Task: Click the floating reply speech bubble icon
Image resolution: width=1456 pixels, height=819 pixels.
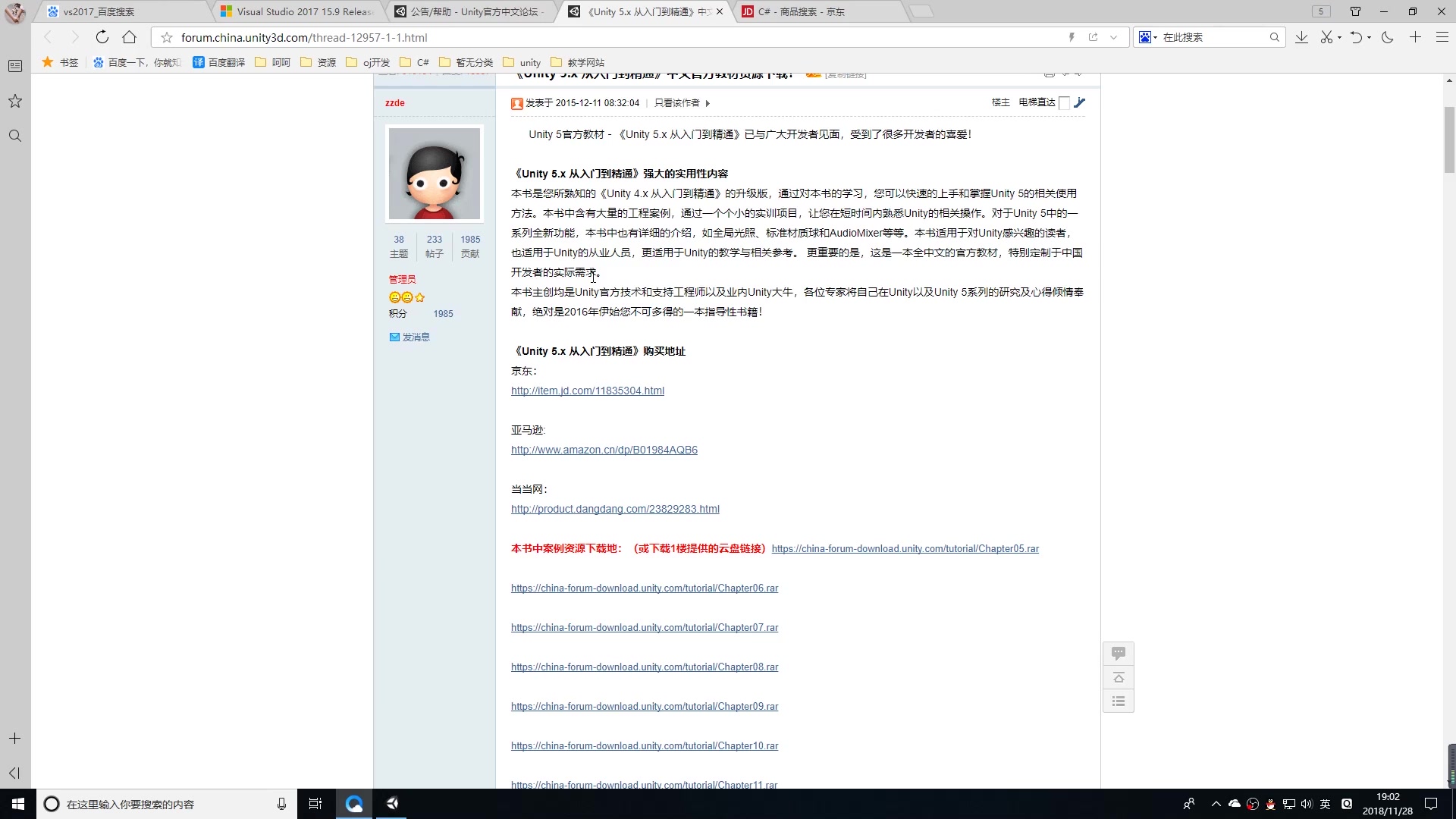Action: 1119,653
